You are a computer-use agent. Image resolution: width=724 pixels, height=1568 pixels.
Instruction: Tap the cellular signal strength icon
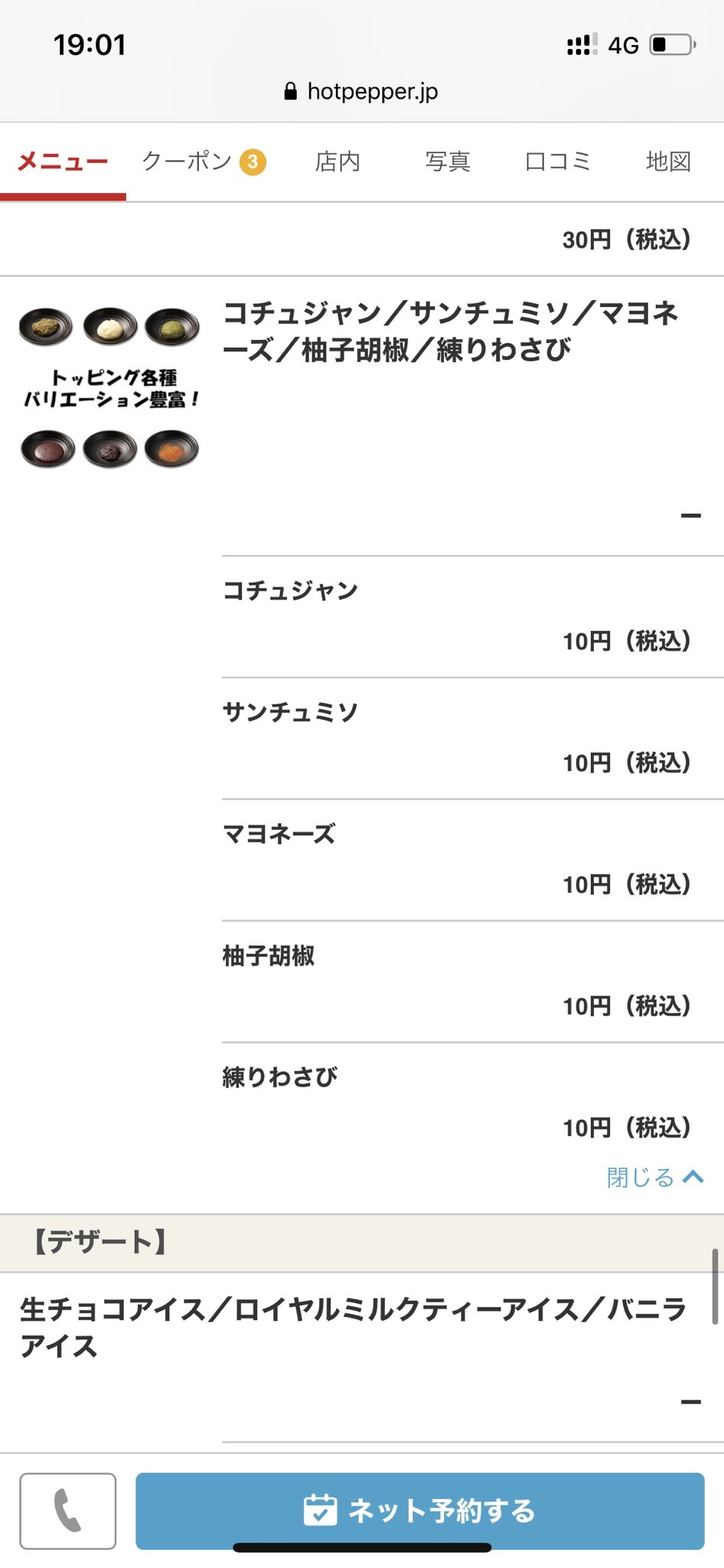582,44
